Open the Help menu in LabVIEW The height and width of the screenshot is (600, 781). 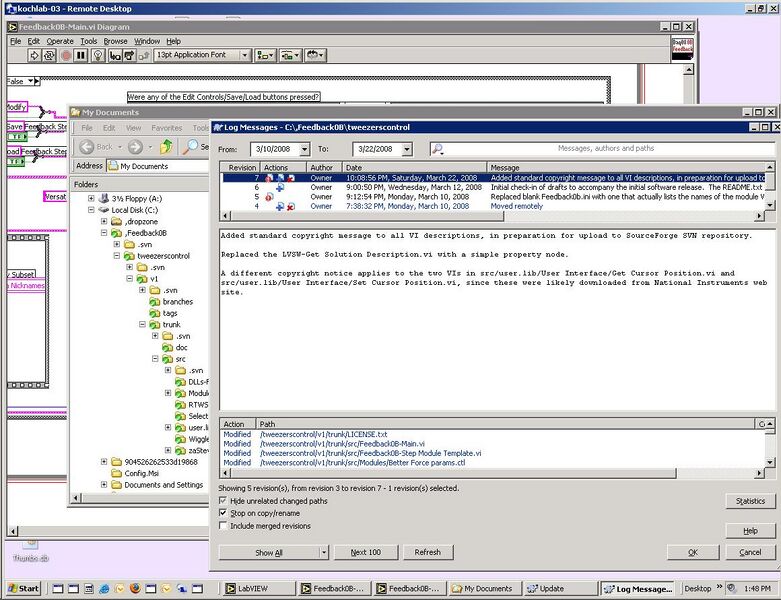(x=173, y=41)
